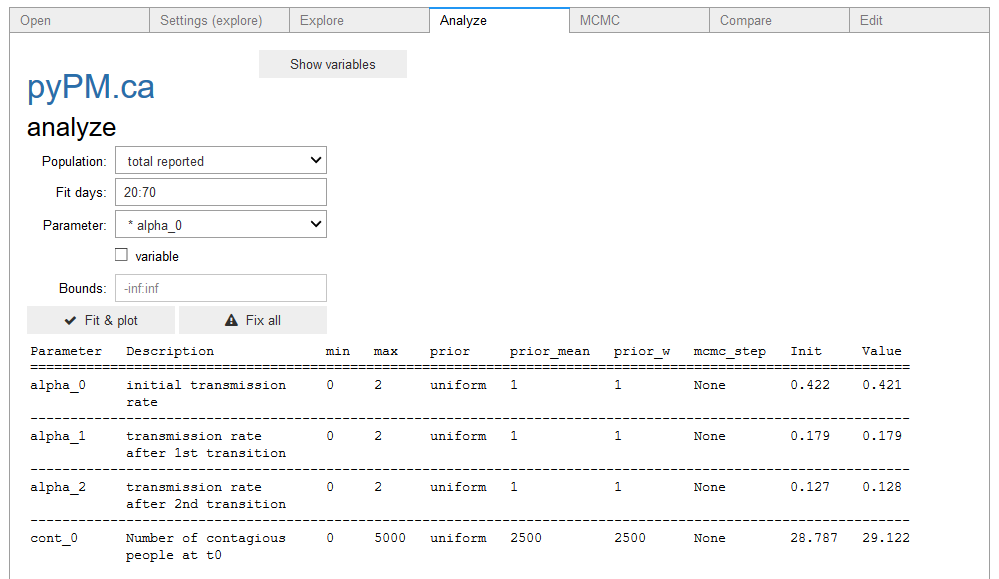
Task: Click the Fix all button
Action: click(253, 320)
